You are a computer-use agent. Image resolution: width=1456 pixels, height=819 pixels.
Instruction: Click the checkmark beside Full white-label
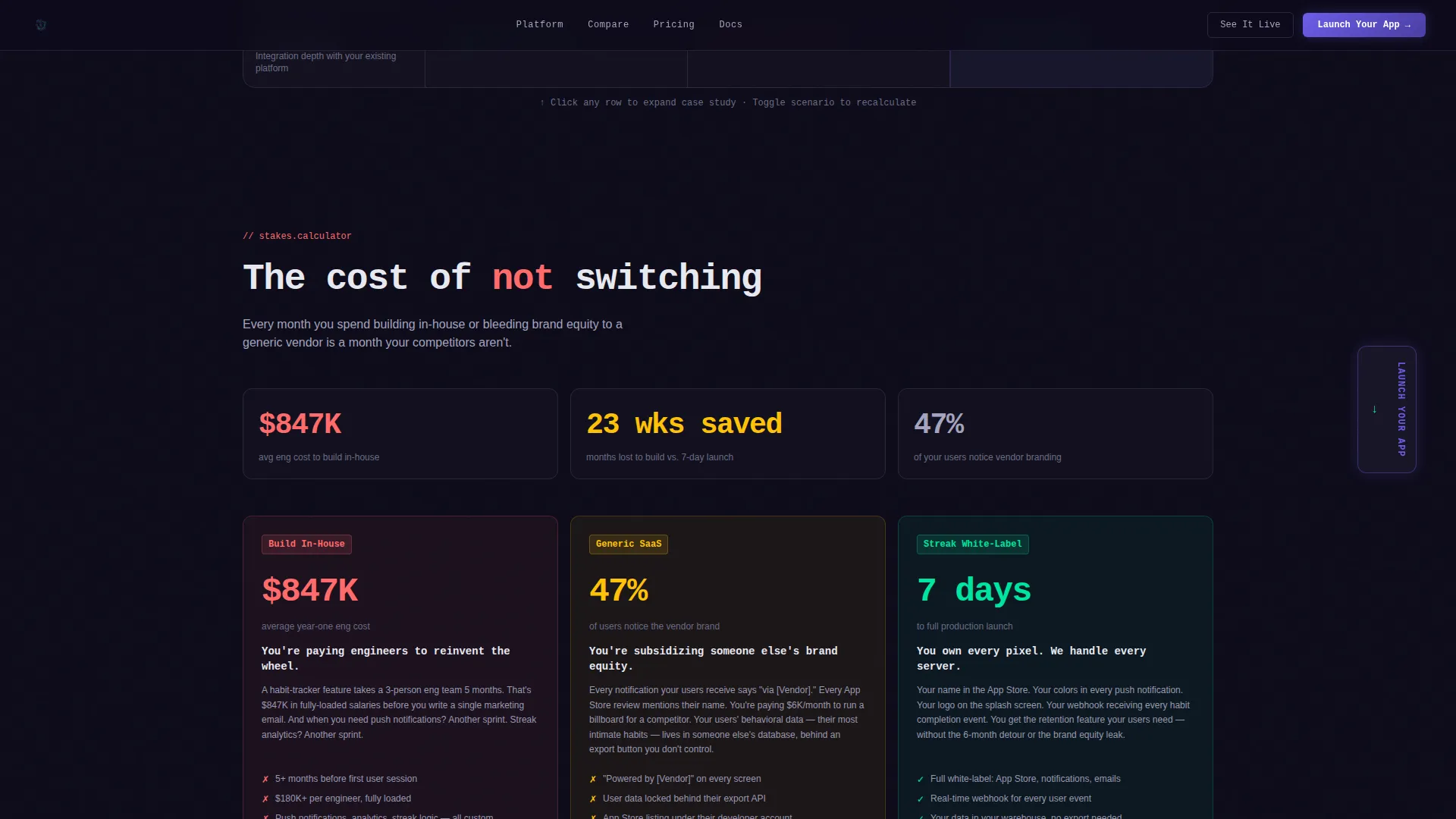click(921, 779)
